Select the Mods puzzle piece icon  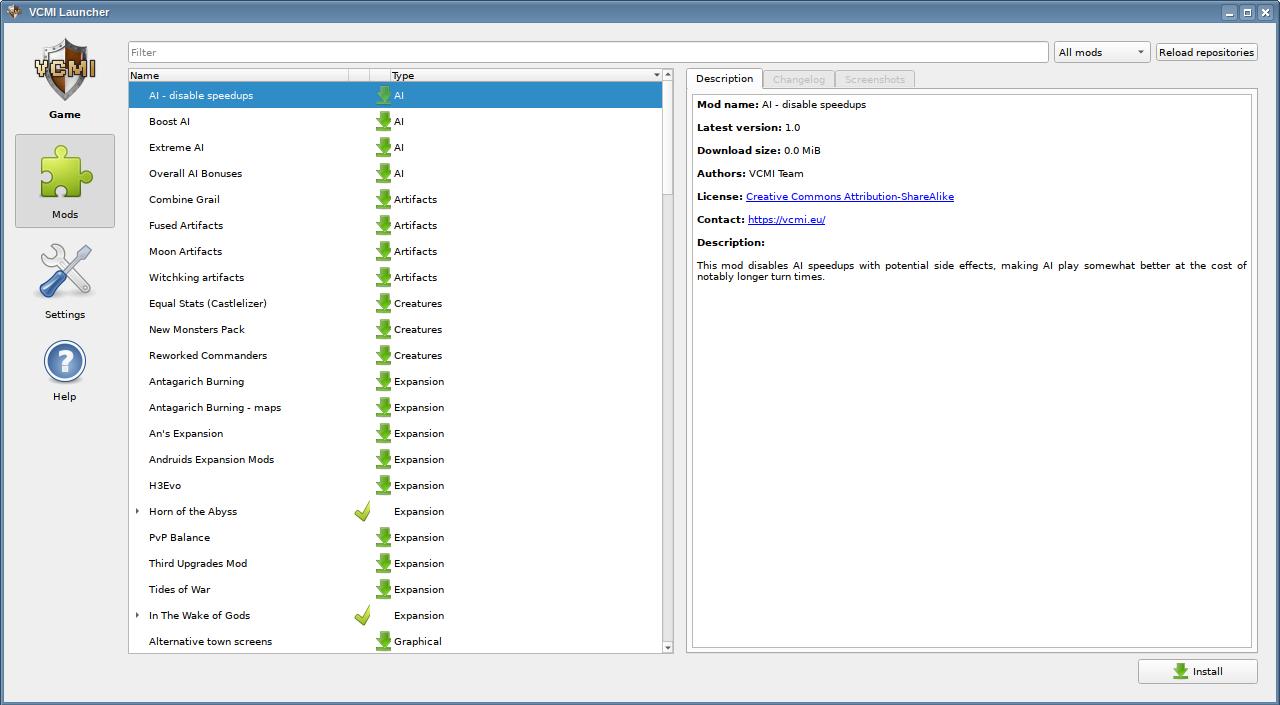65,172
